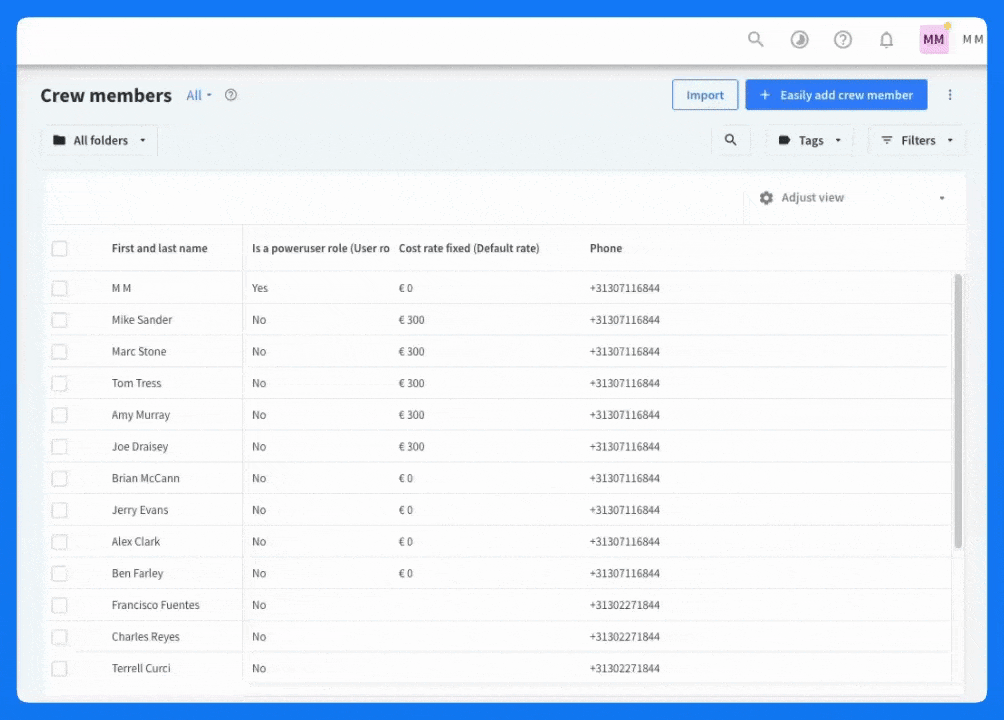Tick the checkbox for Brian McCann
Image resolution: width=1004 pixels, height=720 pixels.
[60, 479]
